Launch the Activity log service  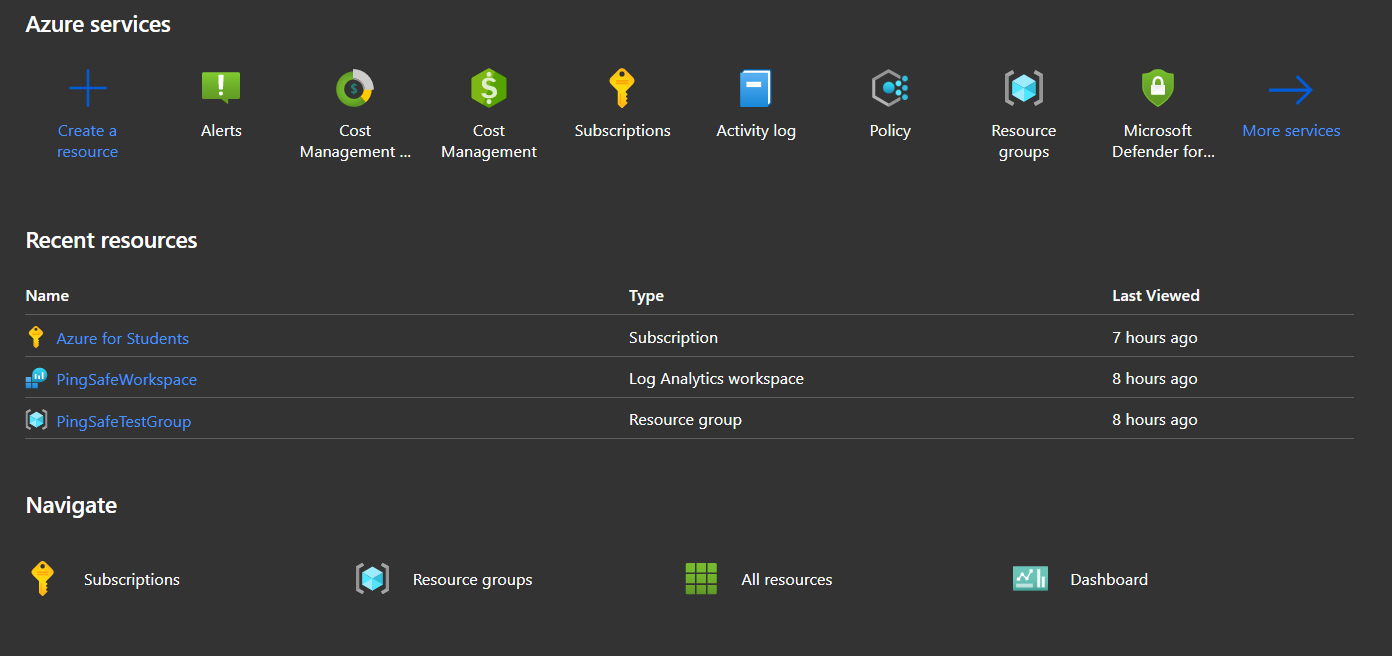tap(756, 89)
